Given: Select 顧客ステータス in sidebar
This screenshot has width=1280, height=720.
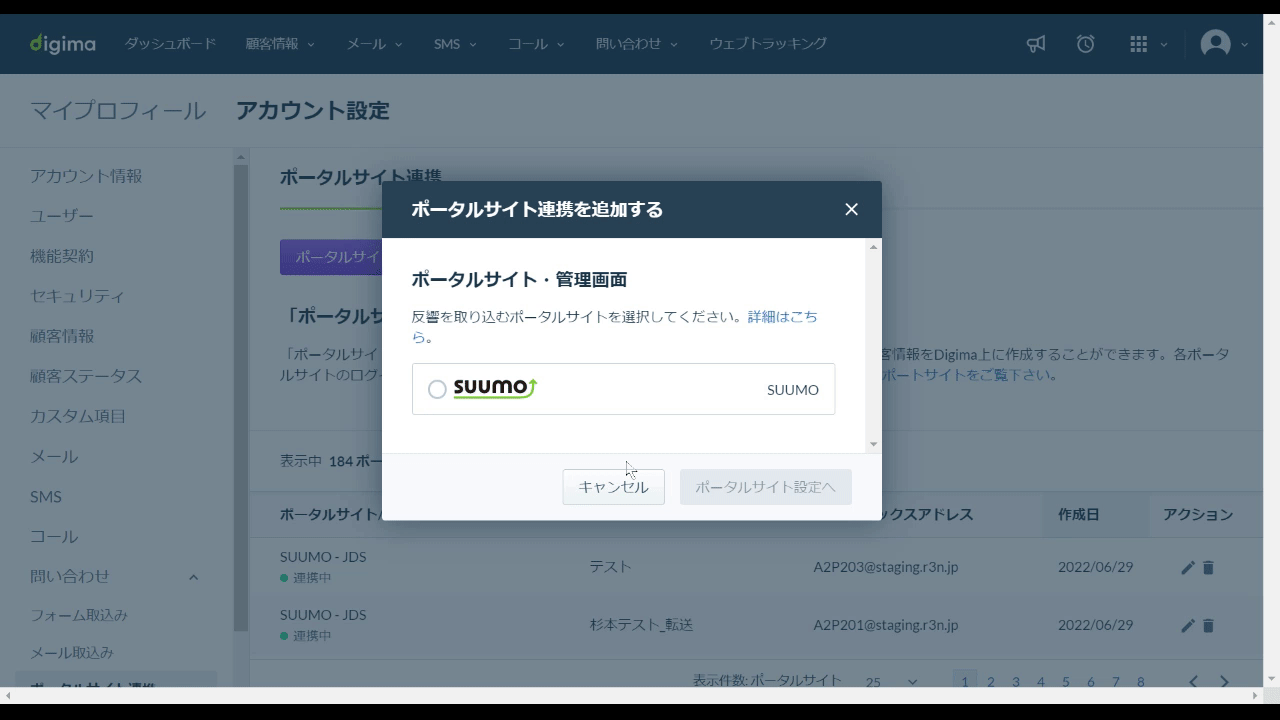Looking at the screenshot, I should click(x=86, y=376).
